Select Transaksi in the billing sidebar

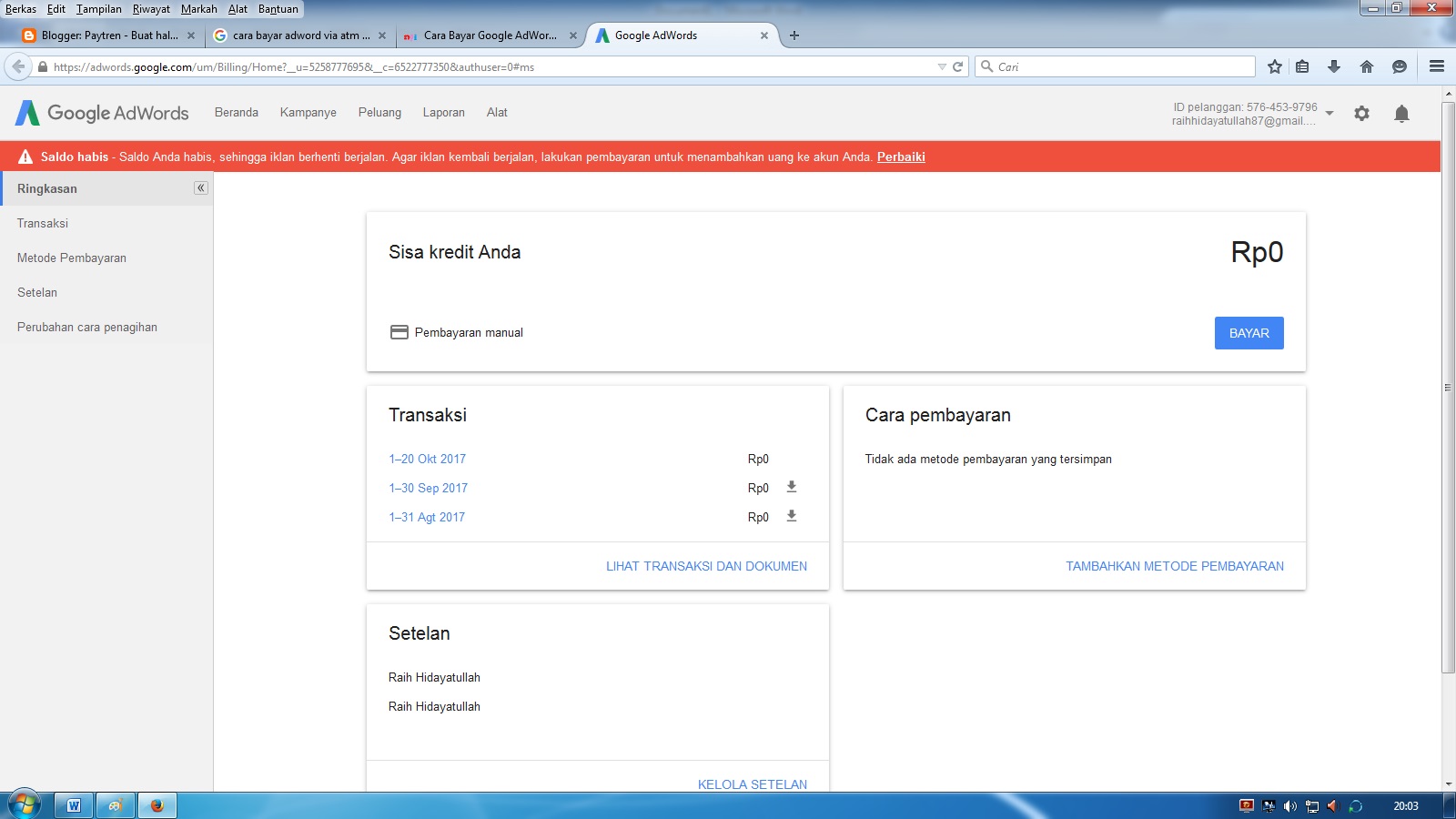(106, 223)
